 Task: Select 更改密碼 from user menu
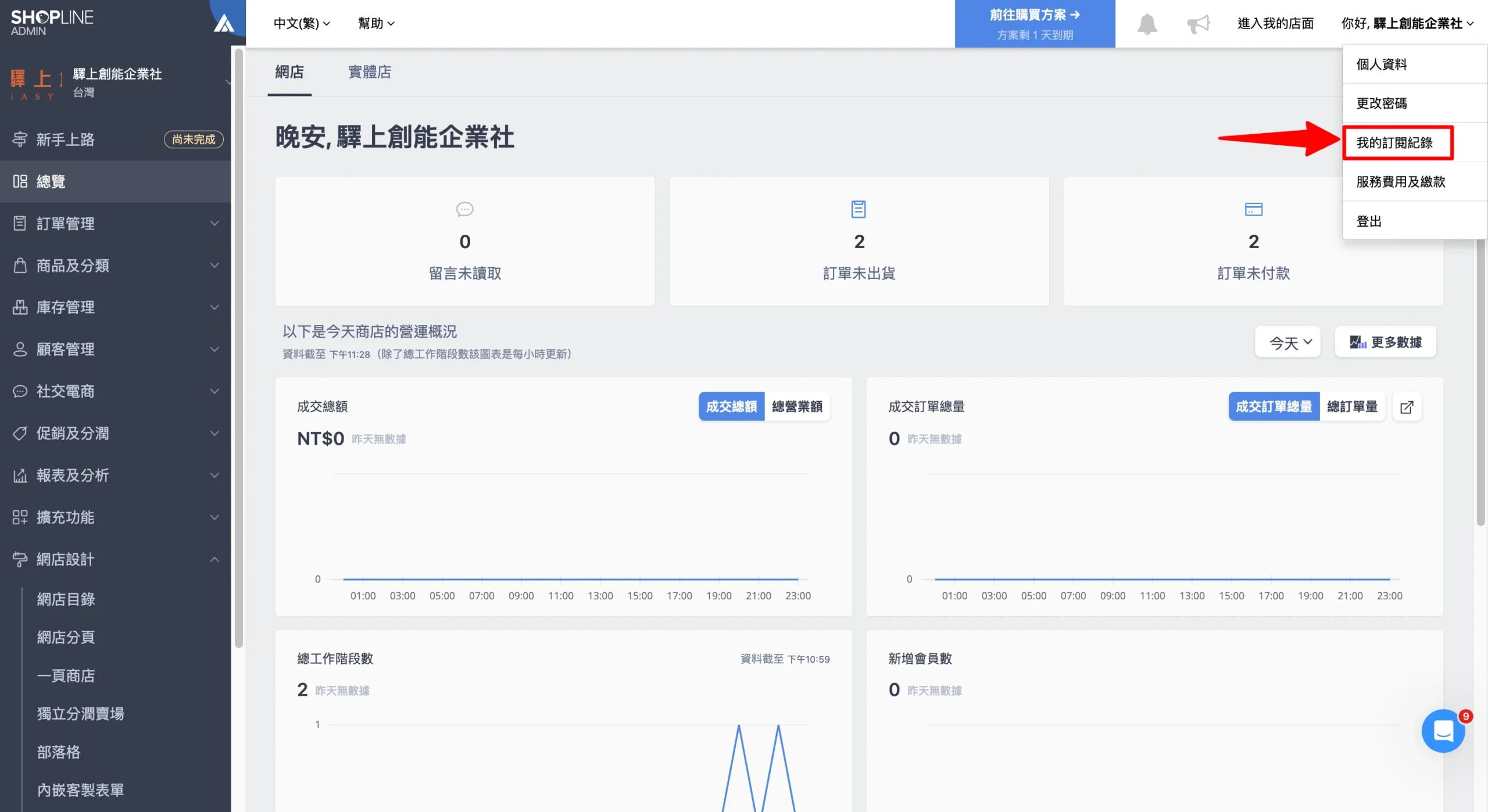1414,103
